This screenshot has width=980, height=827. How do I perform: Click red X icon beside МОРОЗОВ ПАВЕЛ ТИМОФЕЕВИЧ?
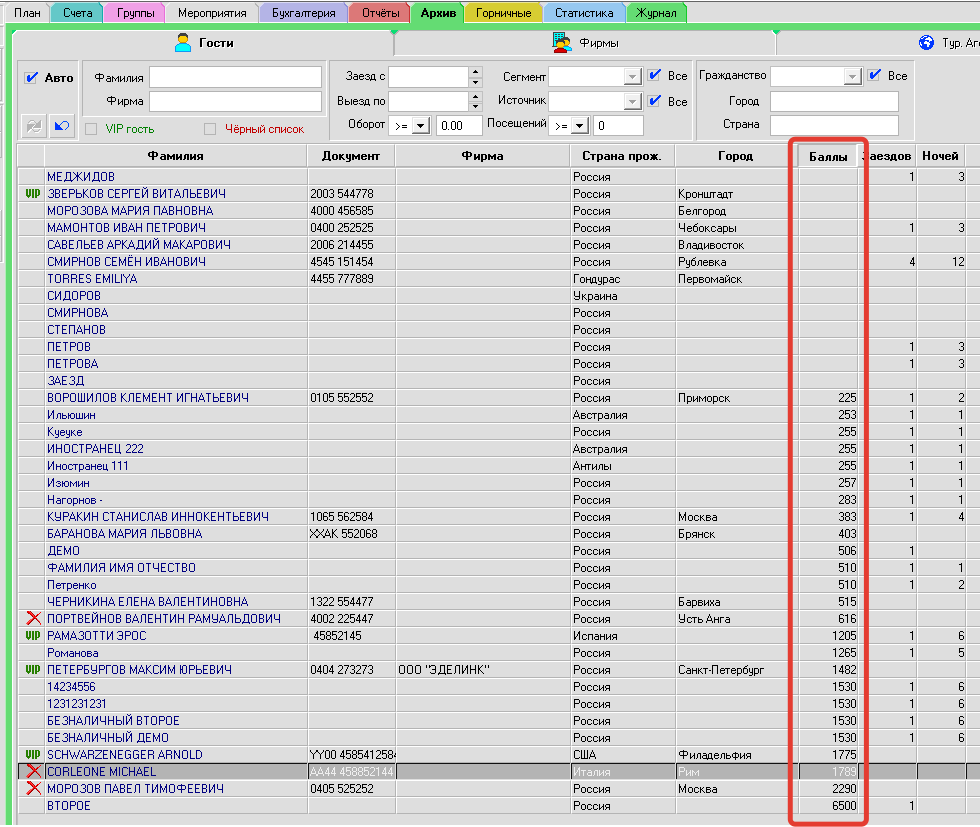coord(33,789)
